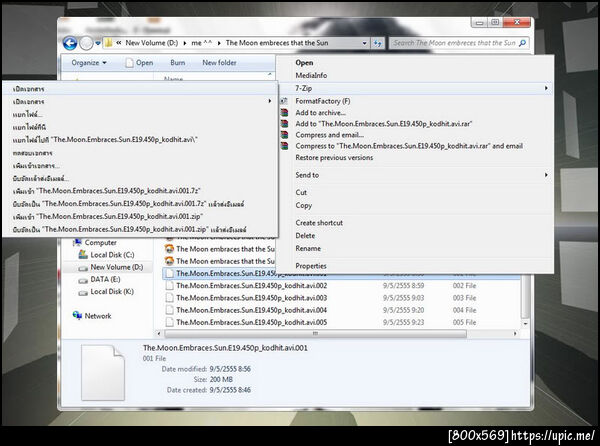Click the Name column header
The width and height of the screenshot is (600, 446).
point(173,79)
